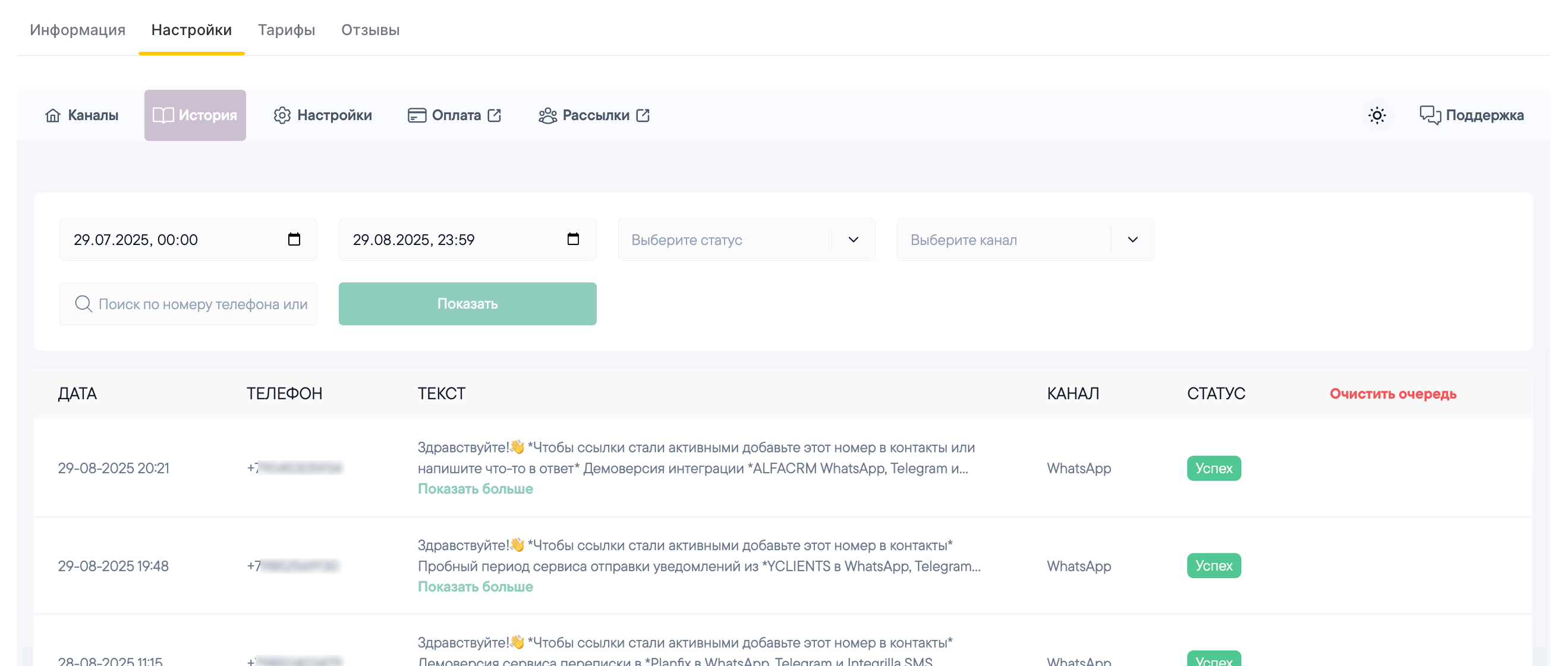This screenshot has height=666, width=1568.
Task: Open Поддержка chat support
Action: [1471, 116]
